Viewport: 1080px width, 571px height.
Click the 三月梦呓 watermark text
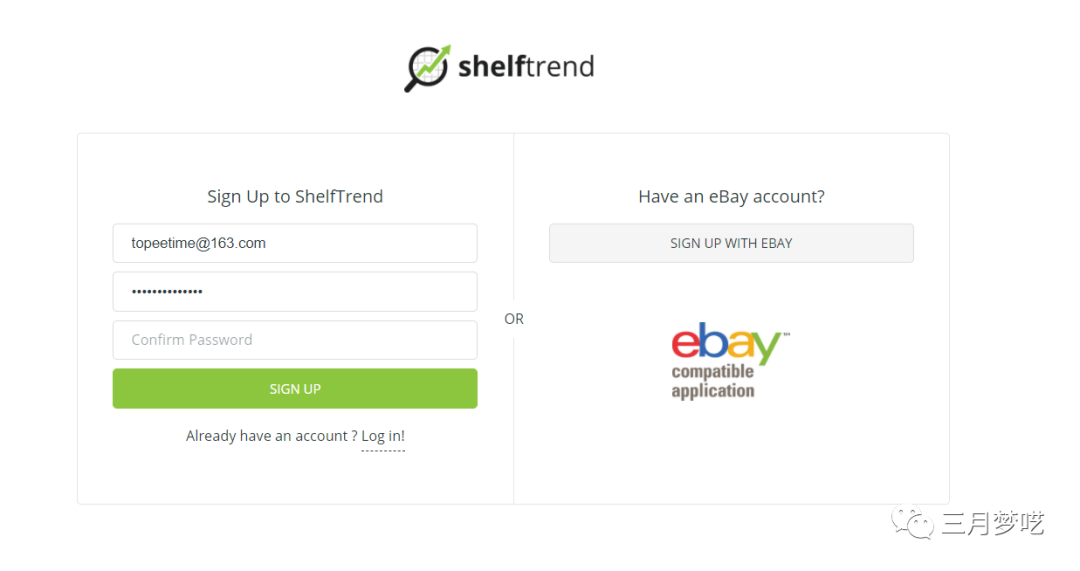(992, 523)
